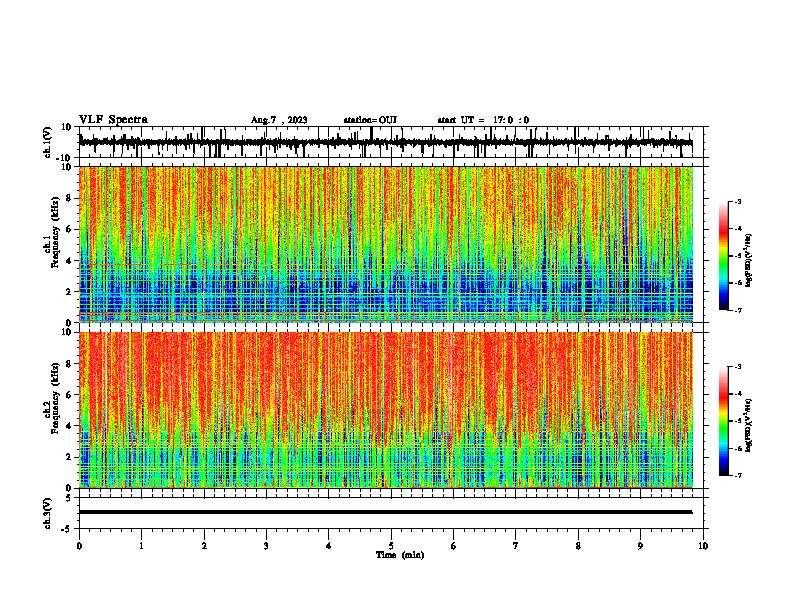Click inside the ch.1 spectrogram panel
This screenshot has width=792, height=612.
click(386, 244)
